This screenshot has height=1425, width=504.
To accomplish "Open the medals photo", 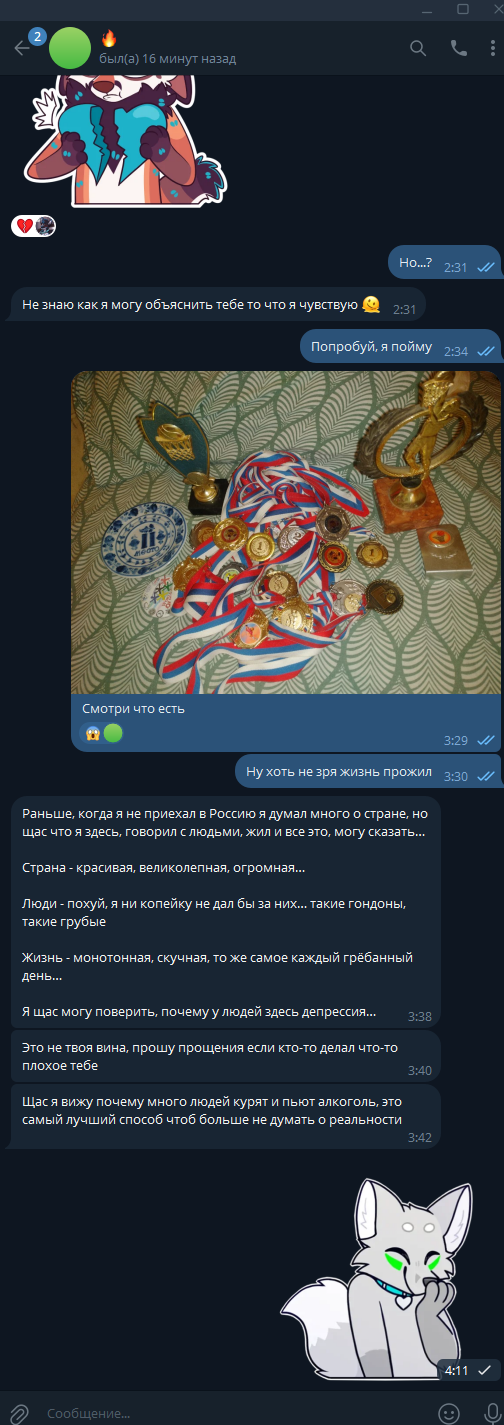I will (x=286, y=533).
